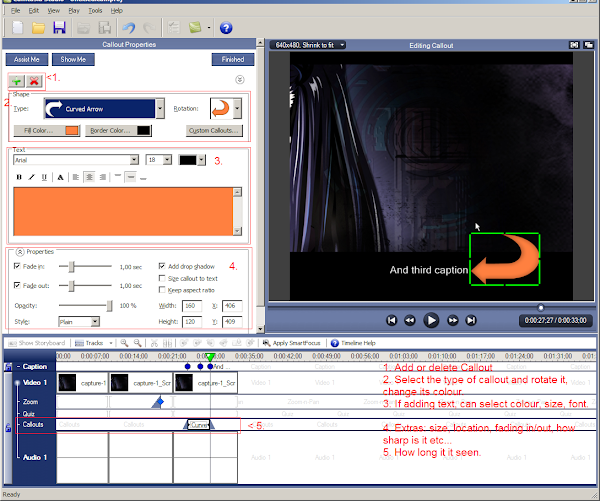Click the Custom Callouts button
This screenshot has height=501, width=600.
215,131
